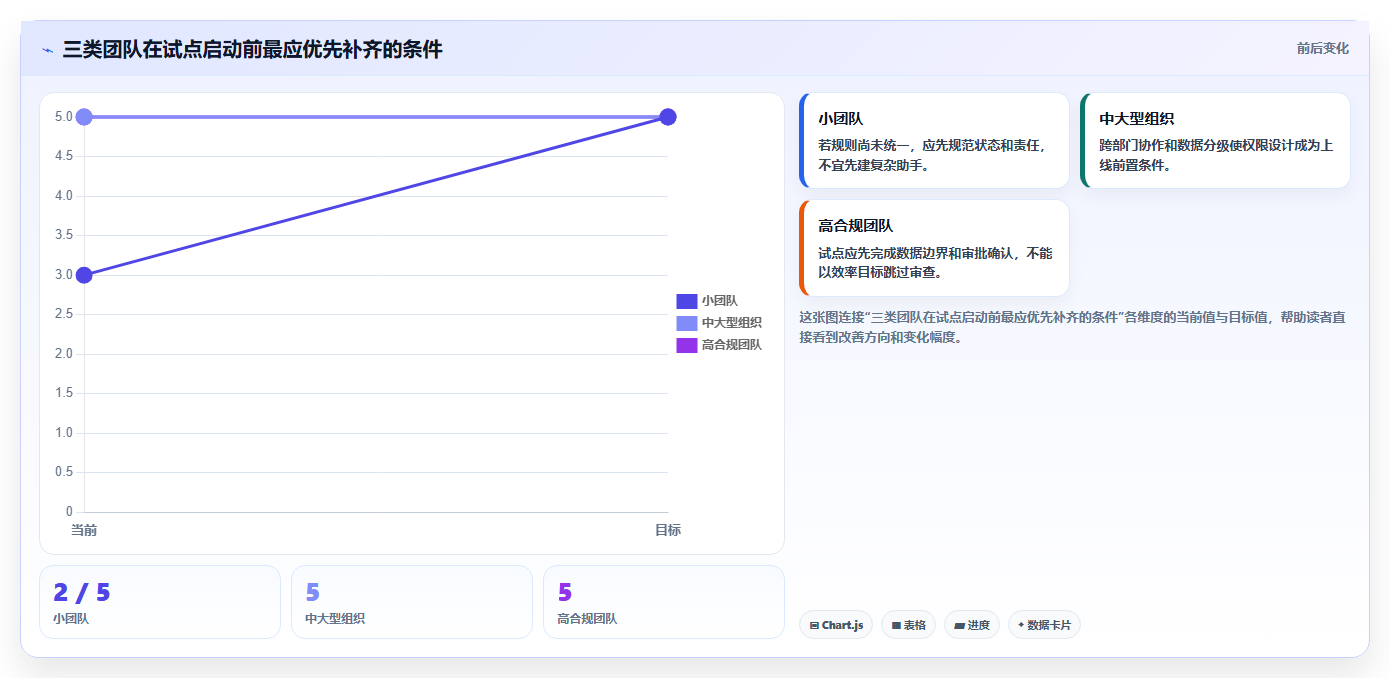Click the 中大型组织 data point above 当前 at 5.0

(84, 117)
